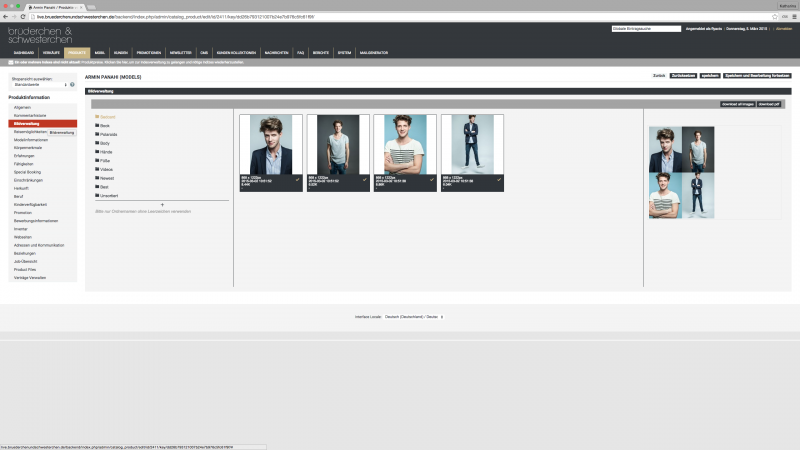The width and height of the screenshot is (800, 450).
Task: Open the Promotionen menu
Action: coord(148,53)
